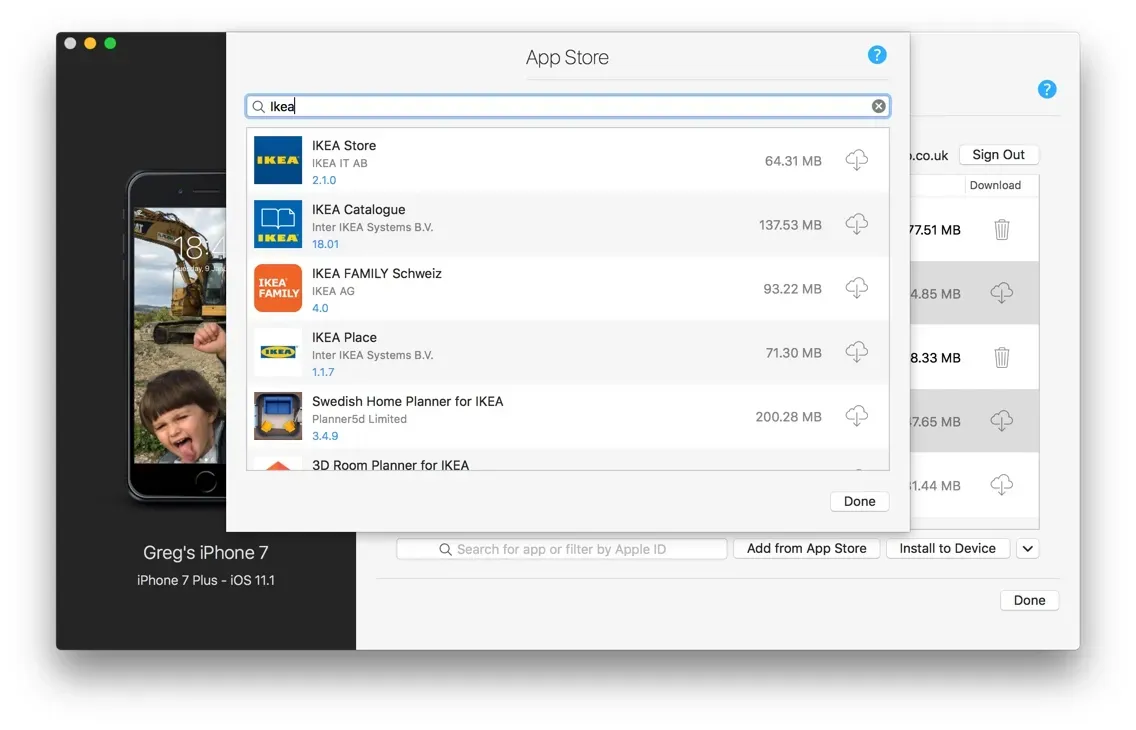The width and height of the screenshot is (1136, 730).
Task: Download IKEA Store via its cloud icon
Action: pos(857,160)
